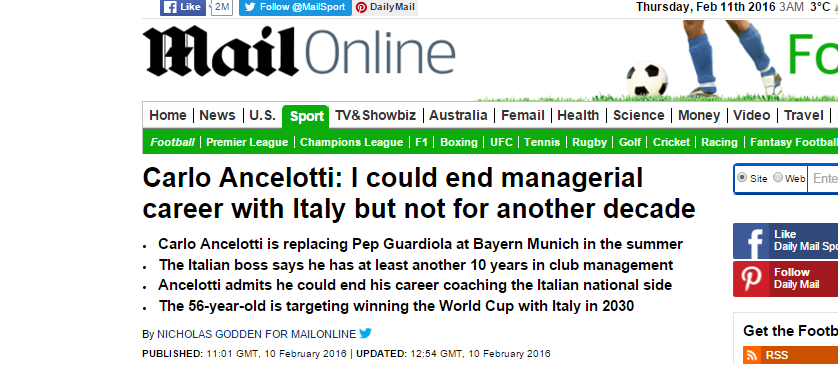
Task: Click the Twitter Follow @MailSport button
Action: coord(295,7)
